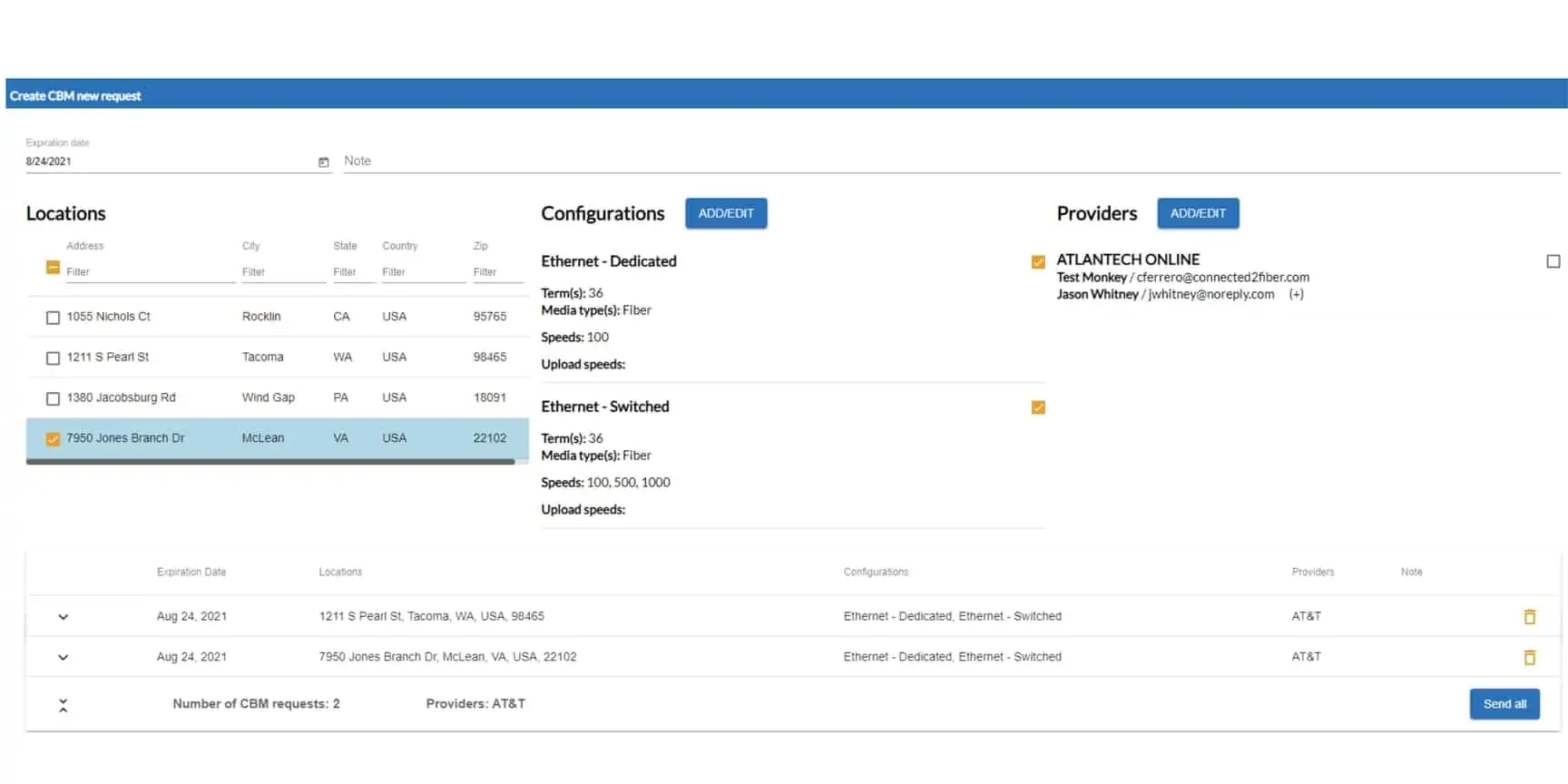
Task: Click the locations horizontal scrollbar
Action: coord(270,462)
